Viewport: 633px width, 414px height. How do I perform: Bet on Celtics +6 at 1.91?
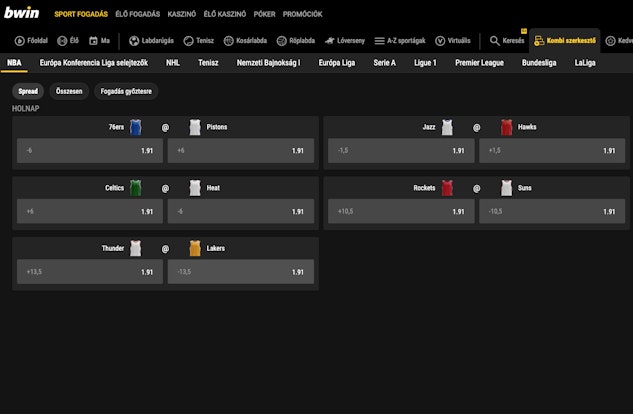pyautogui.click(x=90, y=211)
